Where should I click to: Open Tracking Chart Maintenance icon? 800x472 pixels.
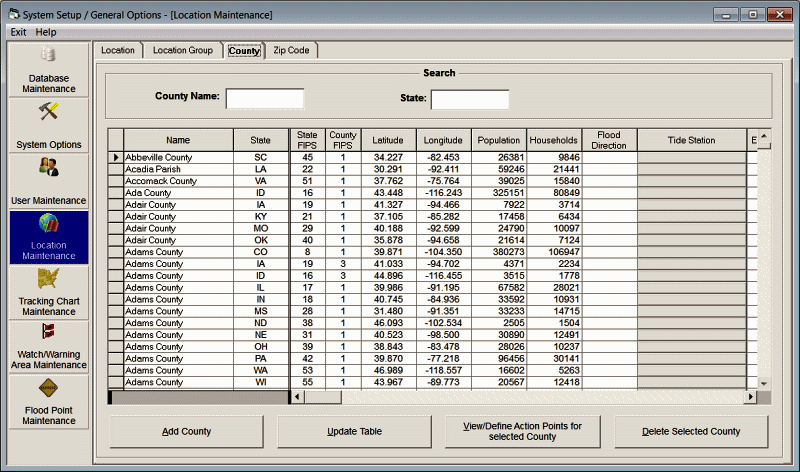48,279
